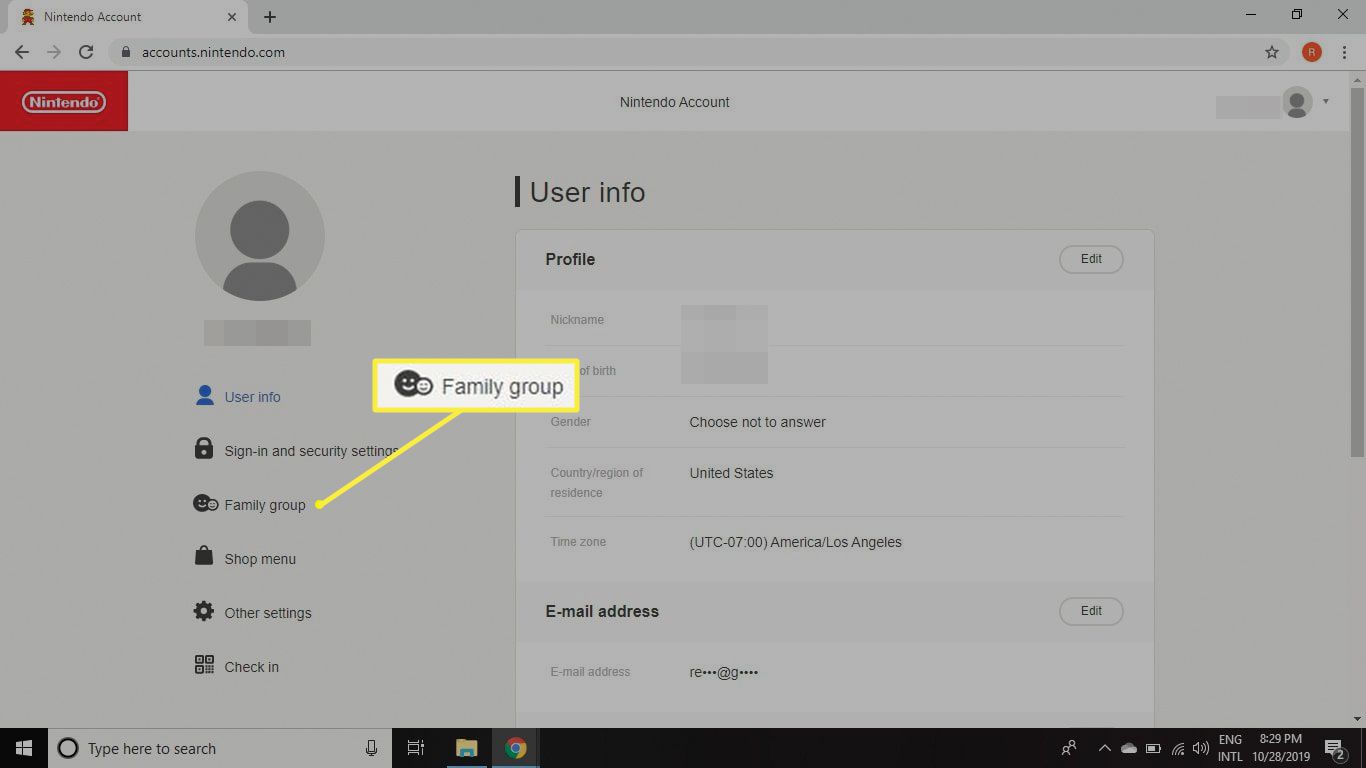Viewport: 1366px width, 768px height.
Task: Click the Choose not to answer gender value
Action: (x=757, y=422)
